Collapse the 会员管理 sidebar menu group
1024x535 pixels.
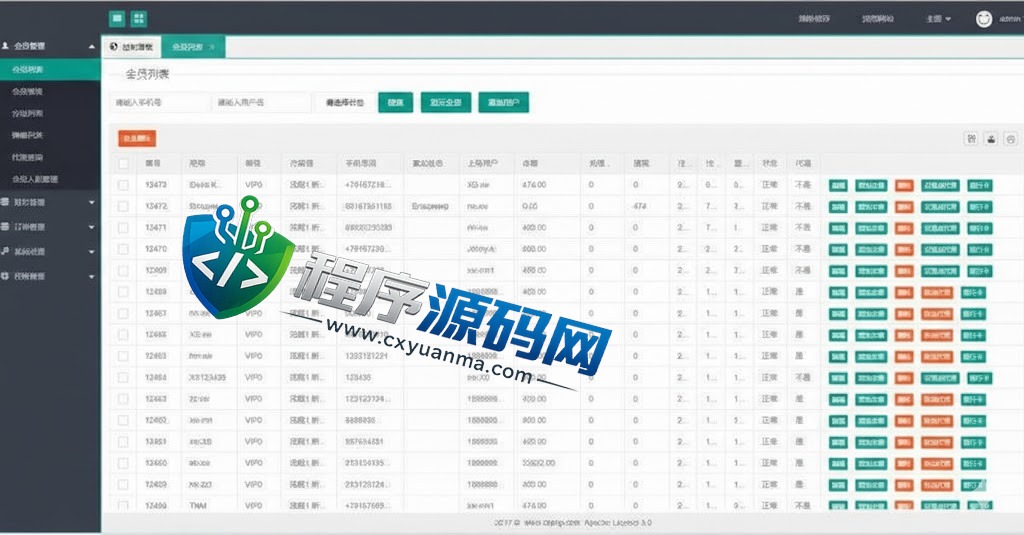click(50, 46)
